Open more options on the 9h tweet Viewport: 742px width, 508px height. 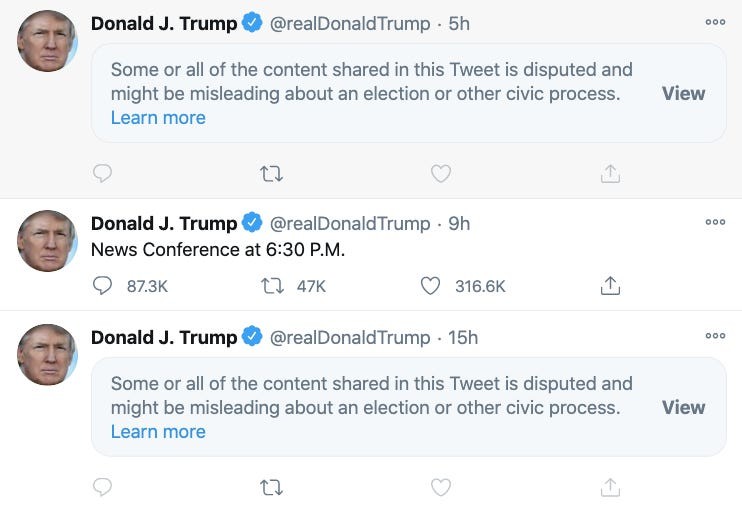pyautogui.click(x=715, y=222)
